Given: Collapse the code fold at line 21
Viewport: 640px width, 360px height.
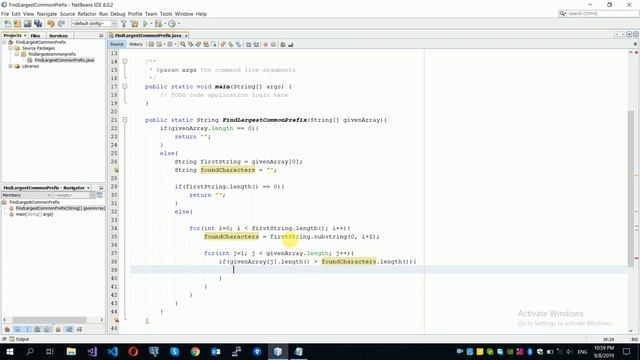Looking at the screenshot, I should (125, 120).
